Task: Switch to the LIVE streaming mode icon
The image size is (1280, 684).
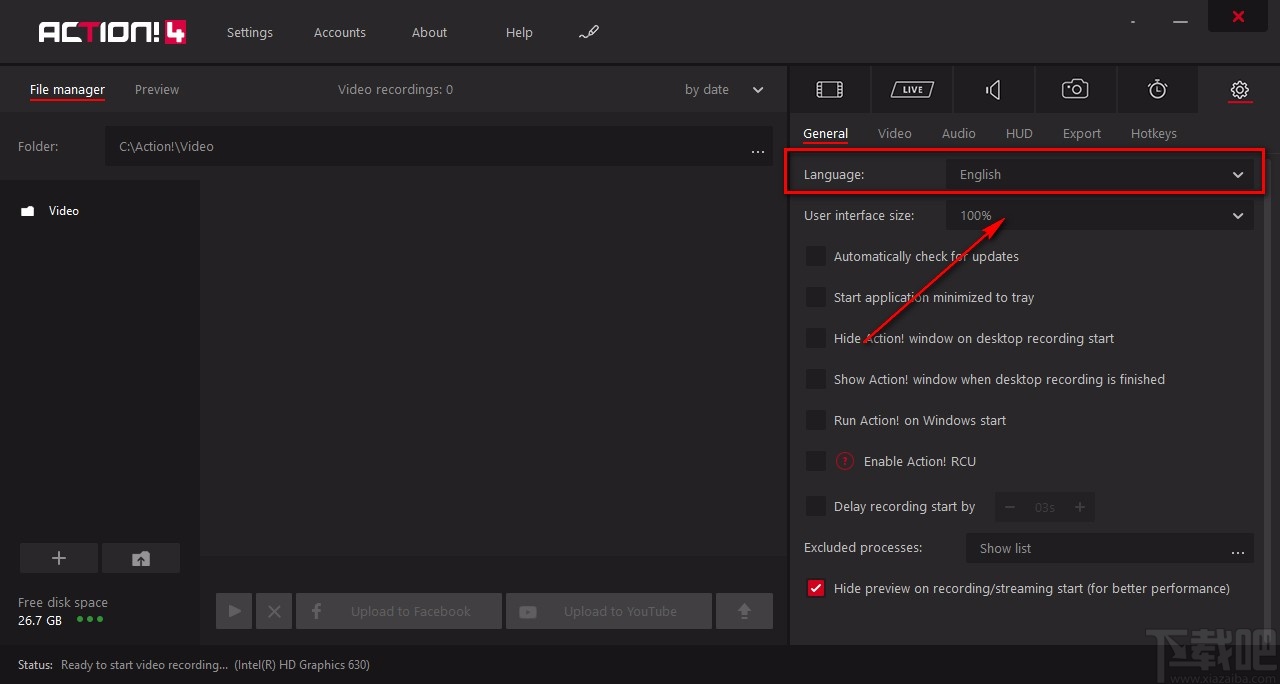Action: point(912,90)
